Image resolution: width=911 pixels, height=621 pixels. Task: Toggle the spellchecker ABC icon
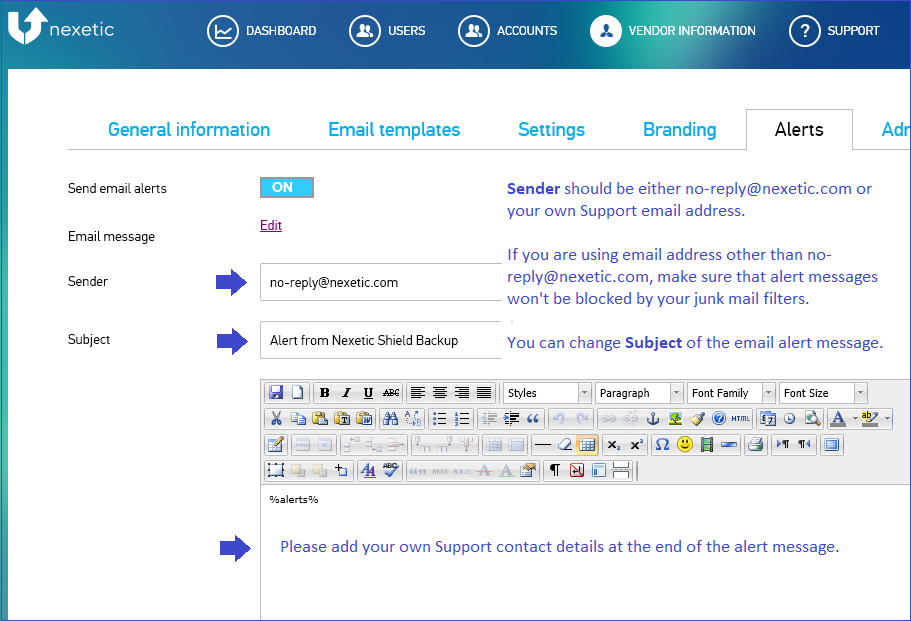[390, 471]
